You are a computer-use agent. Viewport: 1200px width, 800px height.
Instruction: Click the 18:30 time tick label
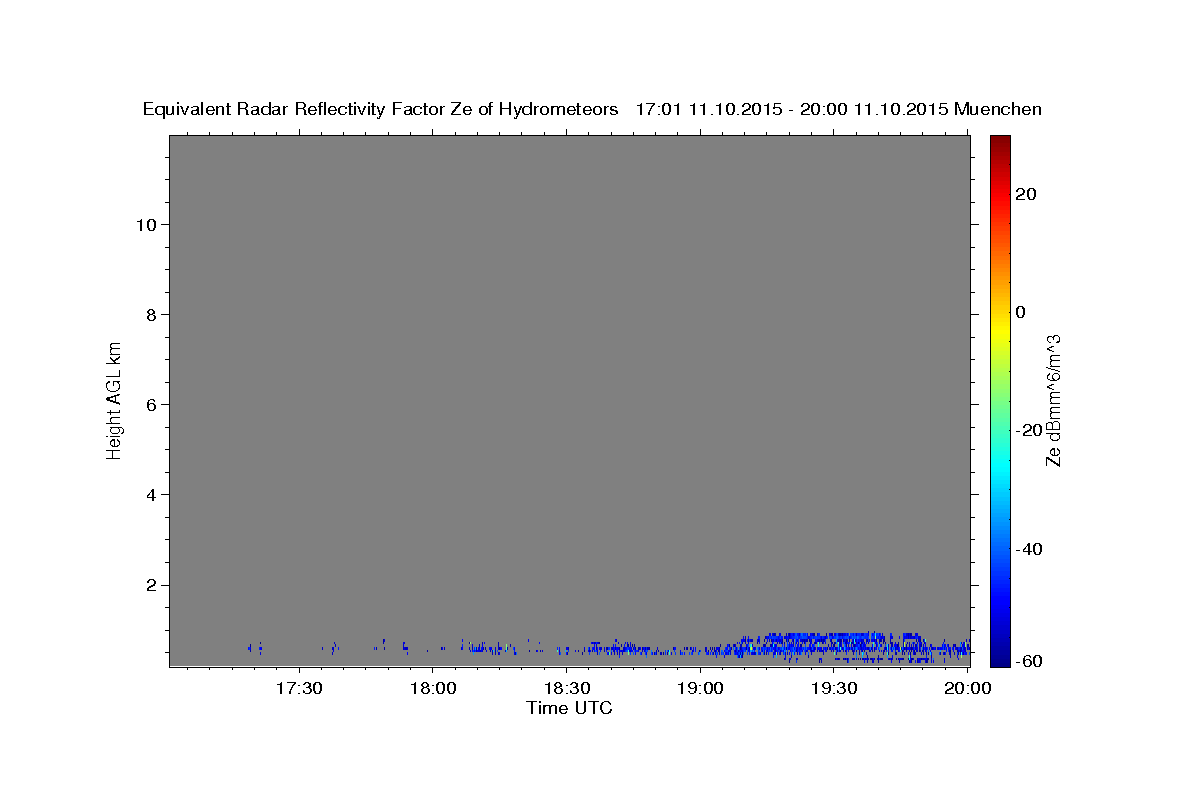click(567, 688)
